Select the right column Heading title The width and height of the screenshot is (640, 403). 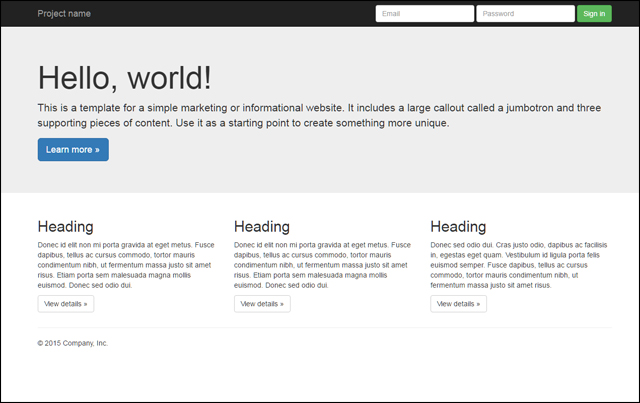(x=459, y=227)
